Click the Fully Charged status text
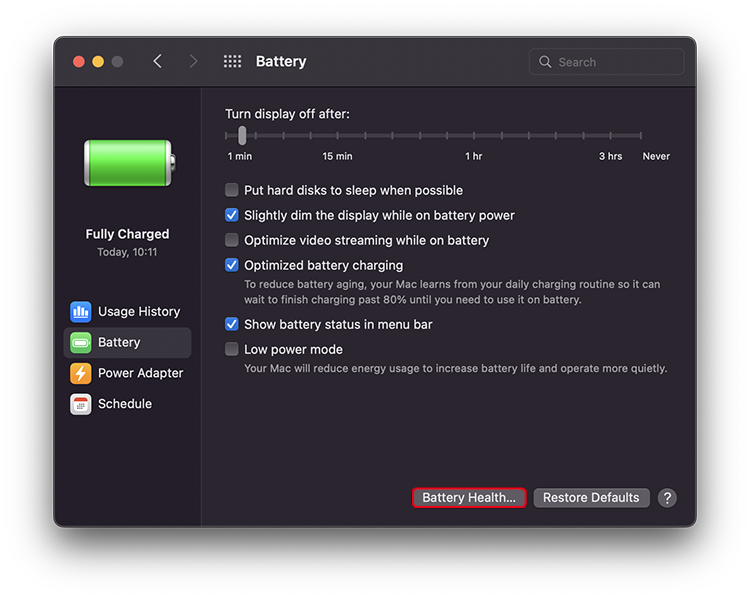750x598 pixels. click(127, 234)
